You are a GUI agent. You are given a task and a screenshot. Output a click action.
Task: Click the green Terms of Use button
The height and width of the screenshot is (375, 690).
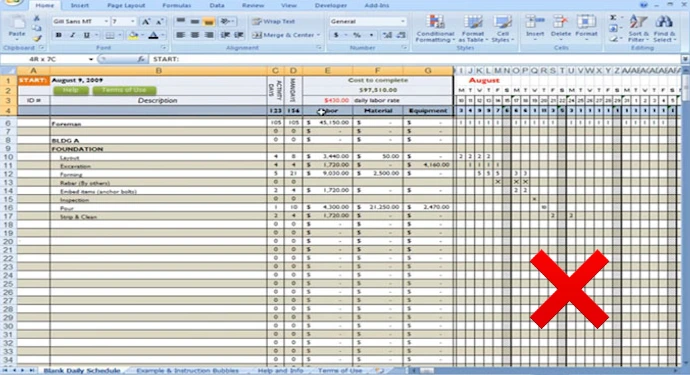(124, 90)
